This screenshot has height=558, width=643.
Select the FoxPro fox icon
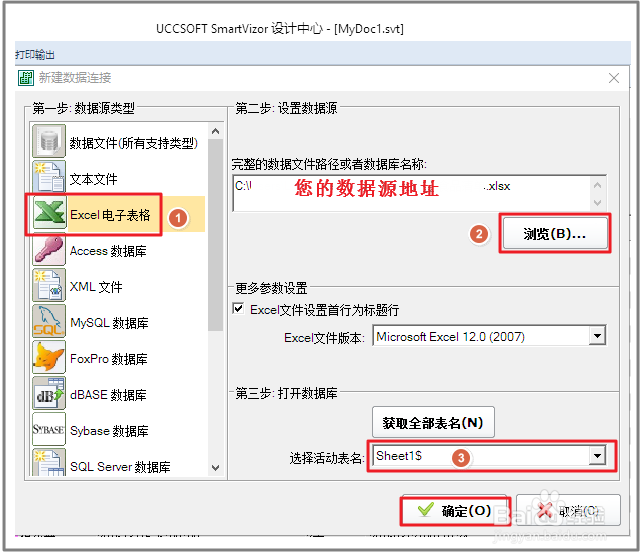tap(49, 358)
